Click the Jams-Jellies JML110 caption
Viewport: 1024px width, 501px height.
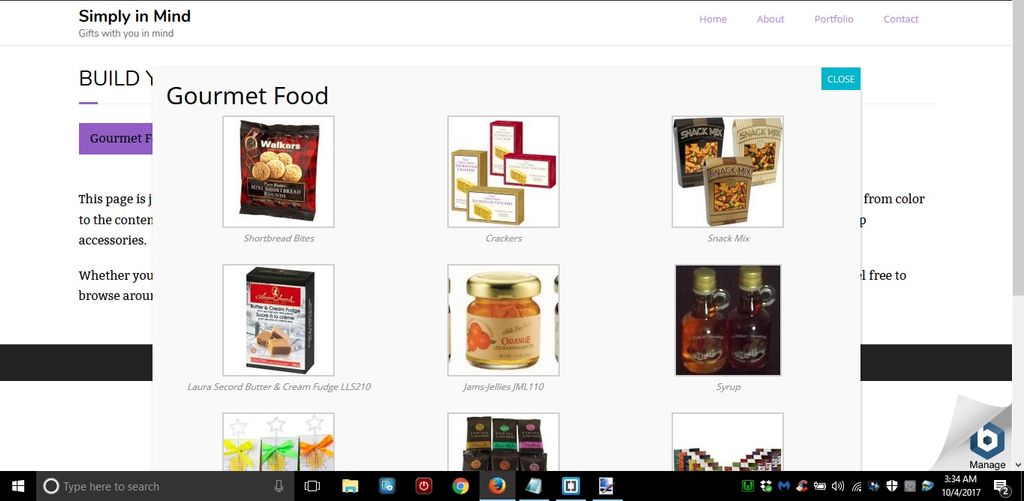click(x=504, y=387)
